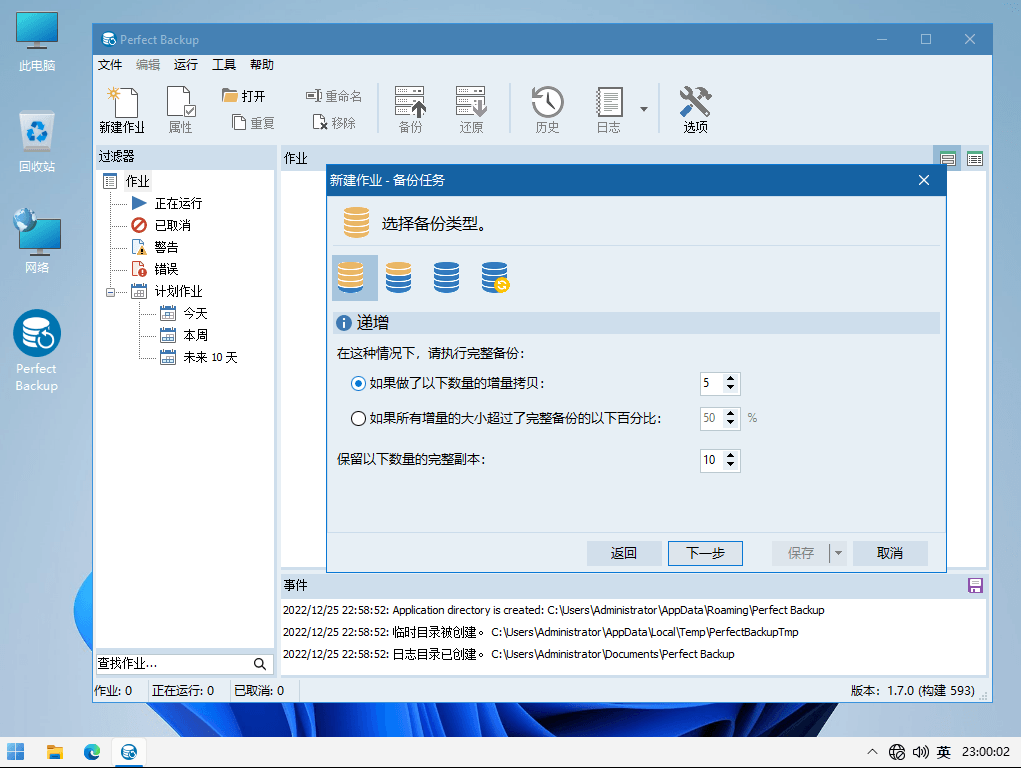Click the incremental copies field showing 5
The height and width of the screenshot is (768, 1021).
tap(712, 383)
